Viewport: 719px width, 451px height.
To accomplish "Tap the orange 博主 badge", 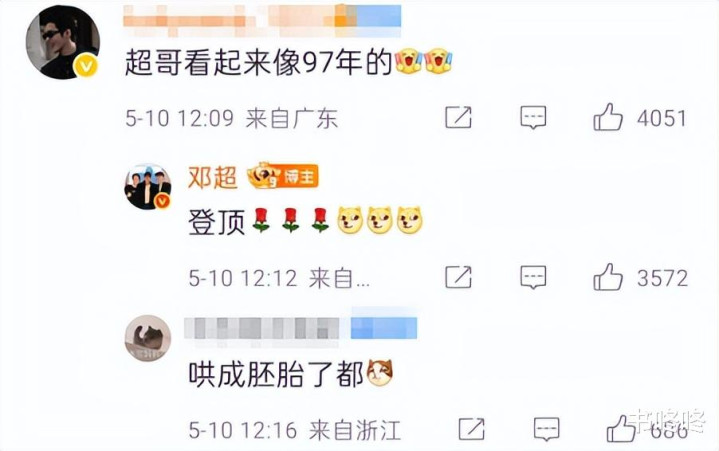I will [x=283, y=175].
